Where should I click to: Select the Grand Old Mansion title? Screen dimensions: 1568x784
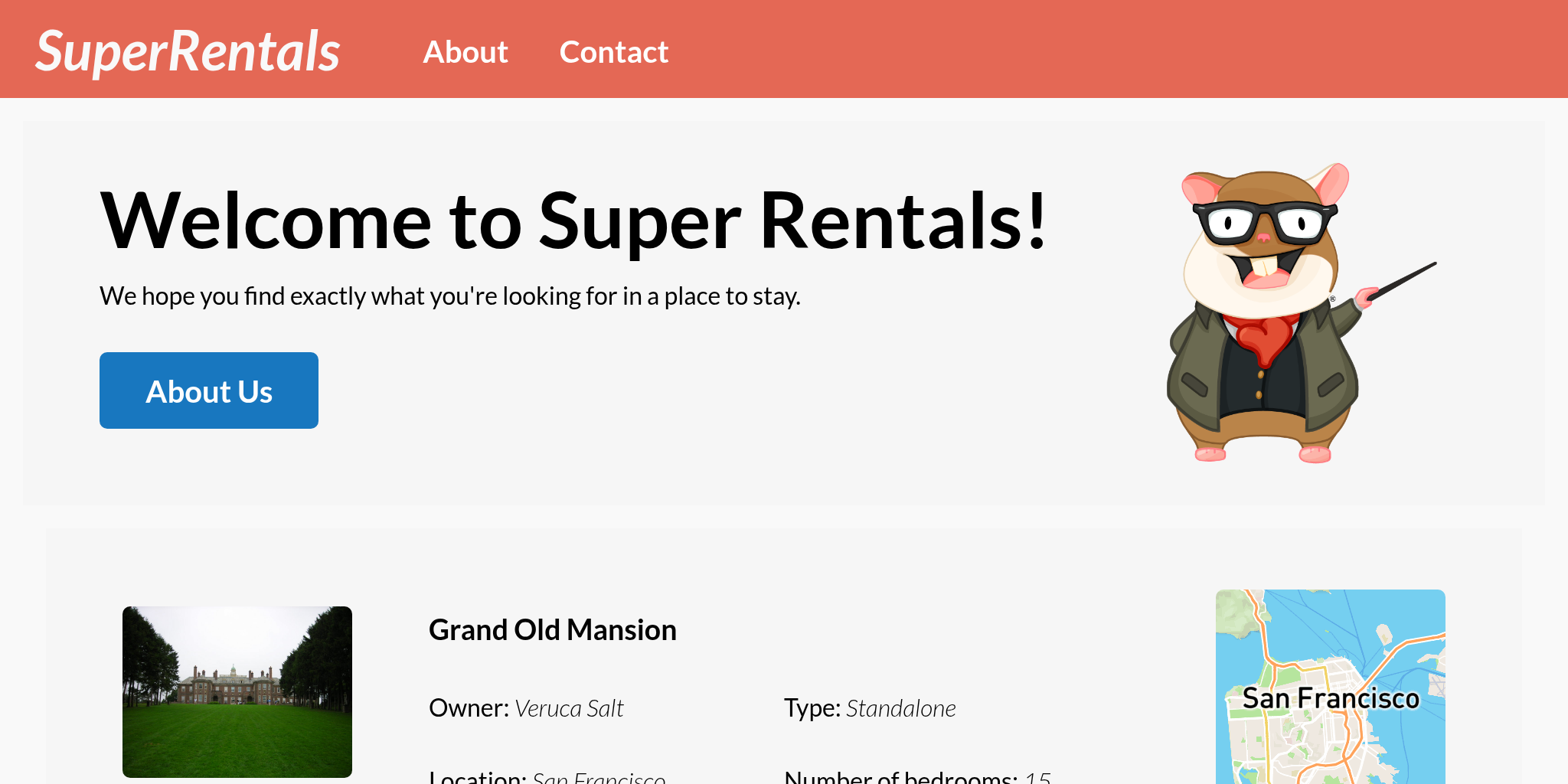point(552,630)
